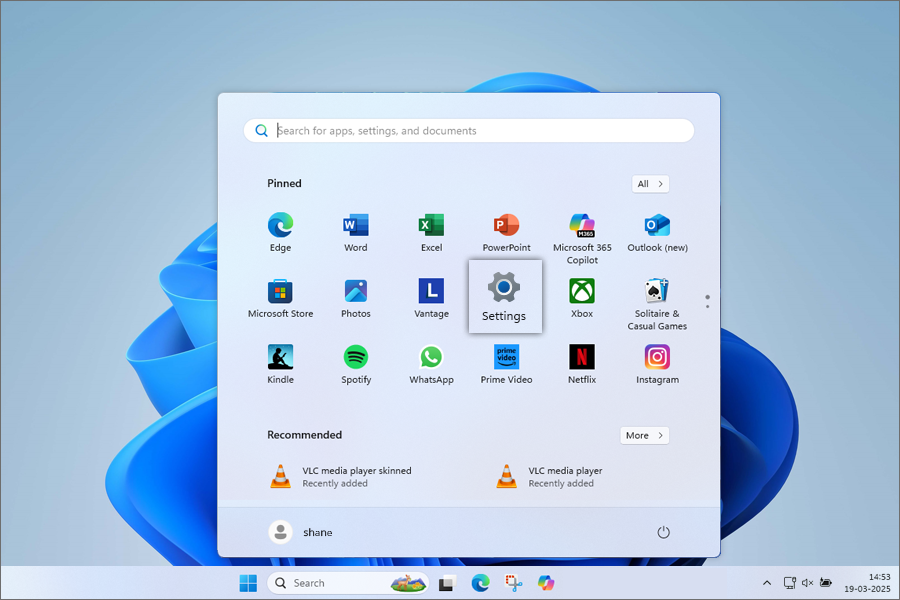Open the Xbox app
The width and height of the screenshot is (900, 600).
click(582, 292)
